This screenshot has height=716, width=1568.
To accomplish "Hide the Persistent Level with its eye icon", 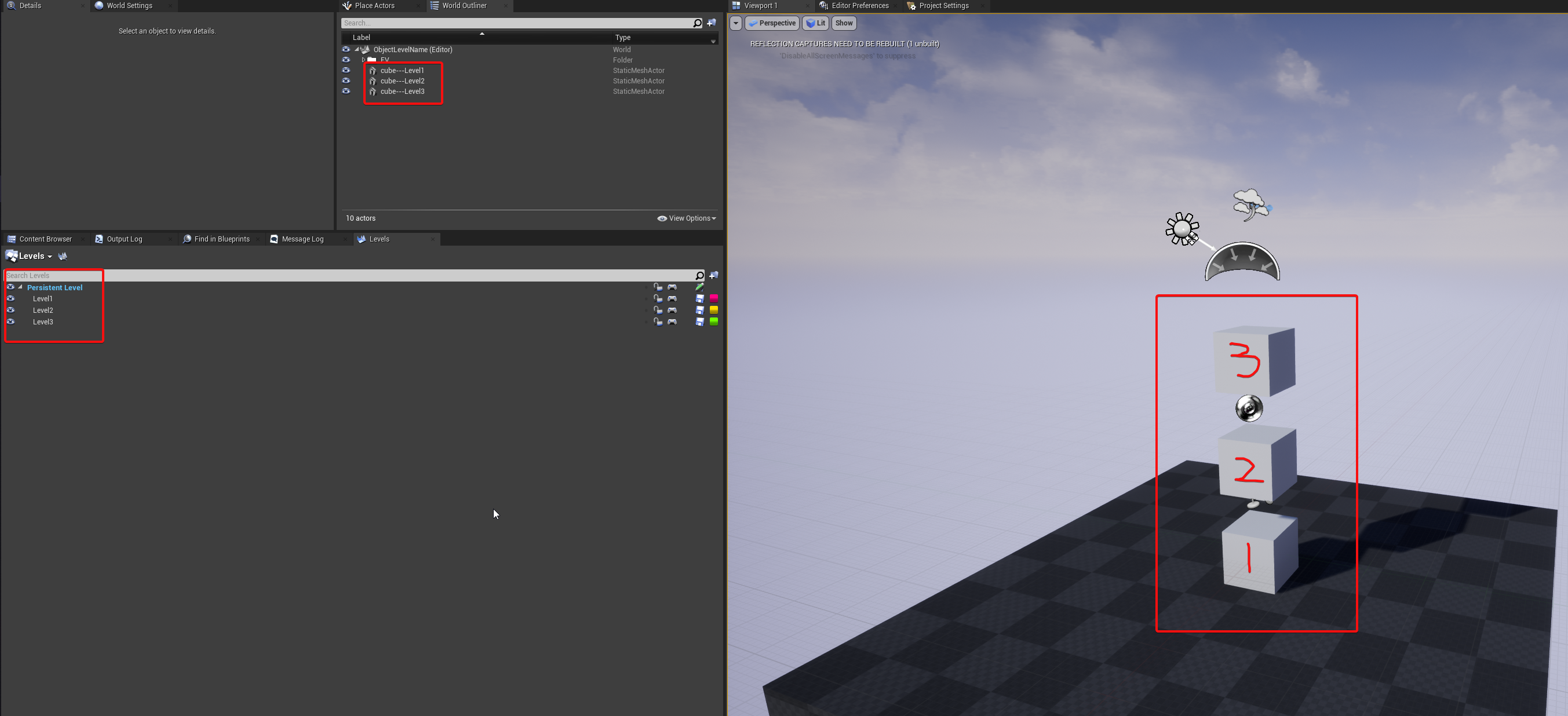I will (x=10, y=287).
